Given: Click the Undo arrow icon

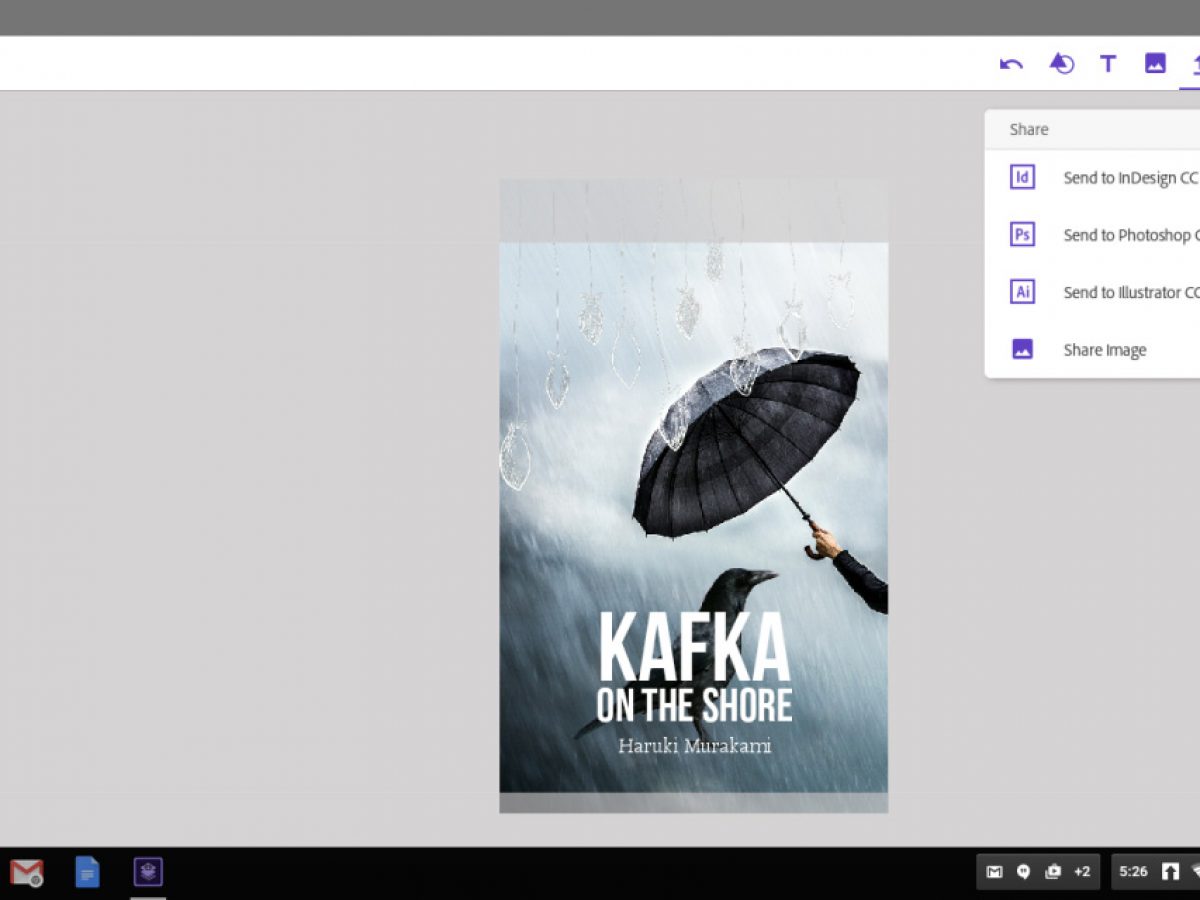Looking at the screenshot, I should click(1011, 65).
